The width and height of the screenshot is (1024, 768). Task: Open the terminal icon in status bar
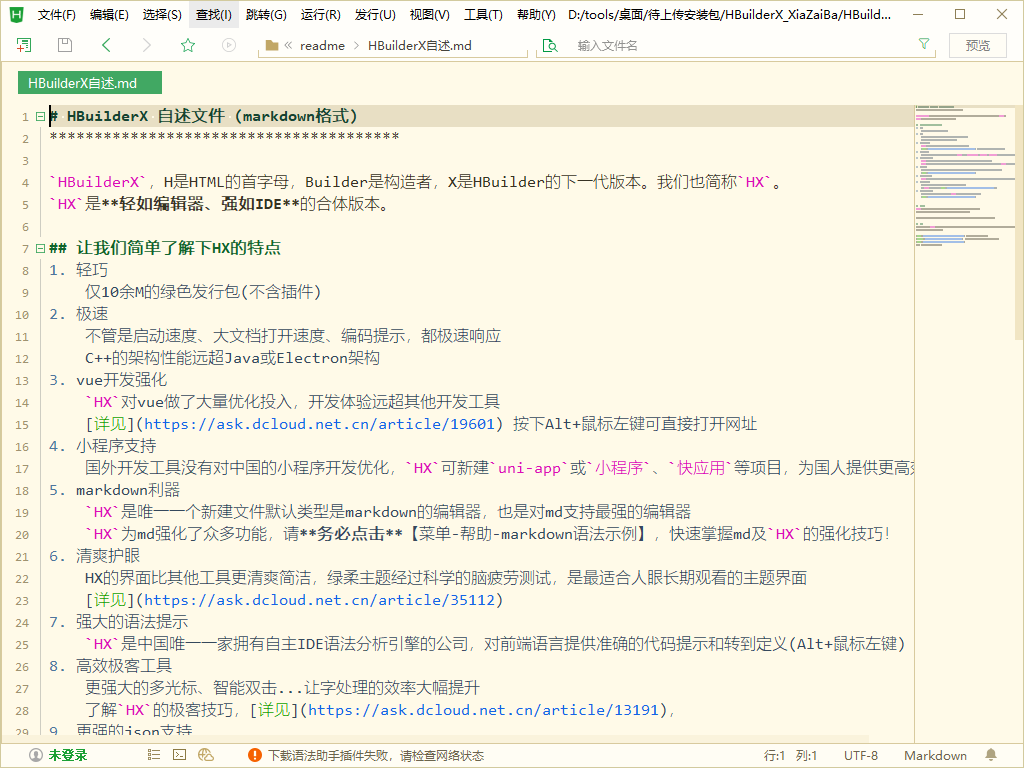pyautogui.click(x=180, y=755)
